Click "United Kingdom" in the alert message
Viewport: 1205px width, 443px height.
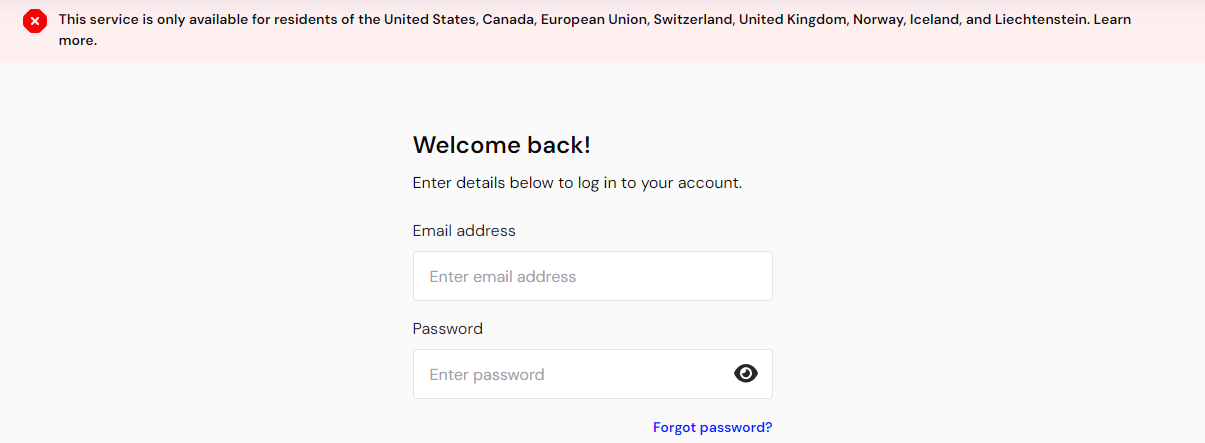click(x=791, y=20)
